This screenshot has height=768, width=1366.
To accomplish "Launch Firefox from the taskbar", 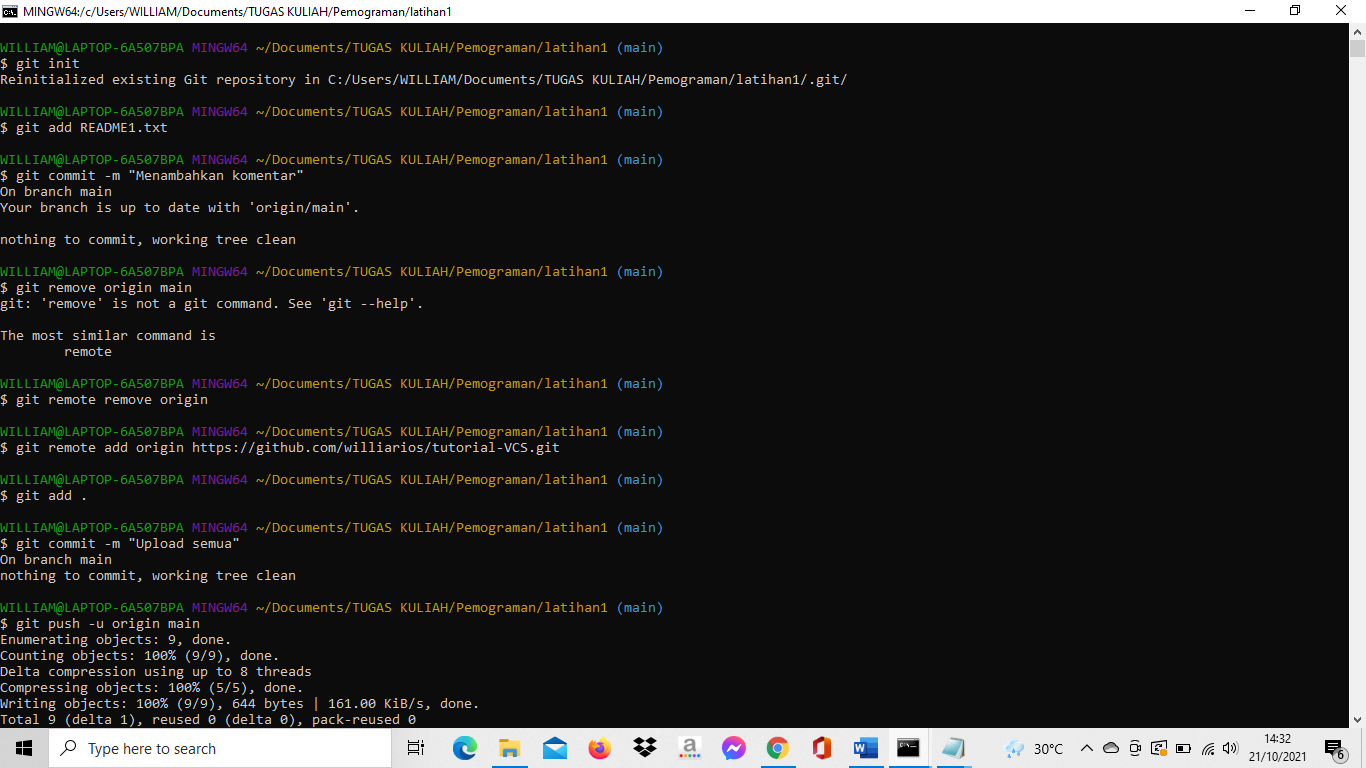I will (600, 748).
